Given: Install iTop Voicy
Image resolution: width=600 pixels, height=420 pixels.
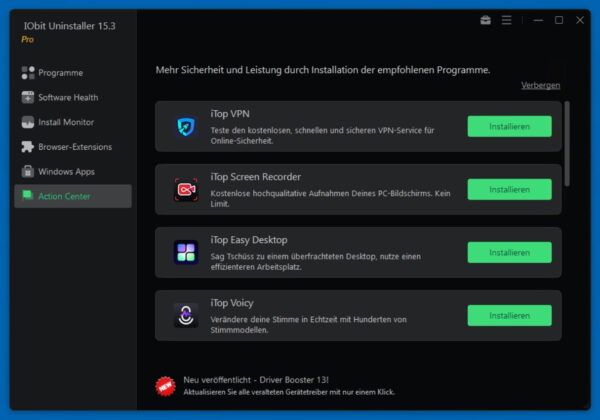Looking at the screenshot, I should click(x=509, y=316).
